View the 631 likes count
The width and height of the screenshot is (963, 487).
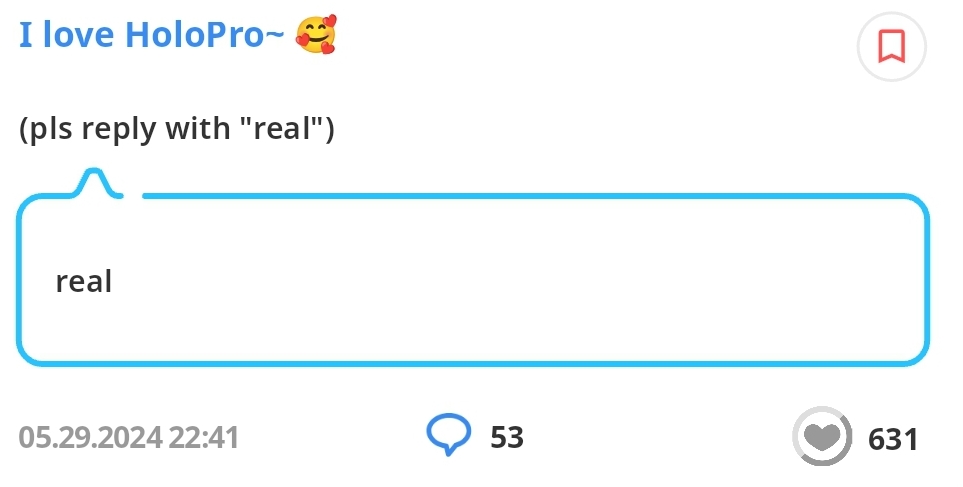(893, 439)
